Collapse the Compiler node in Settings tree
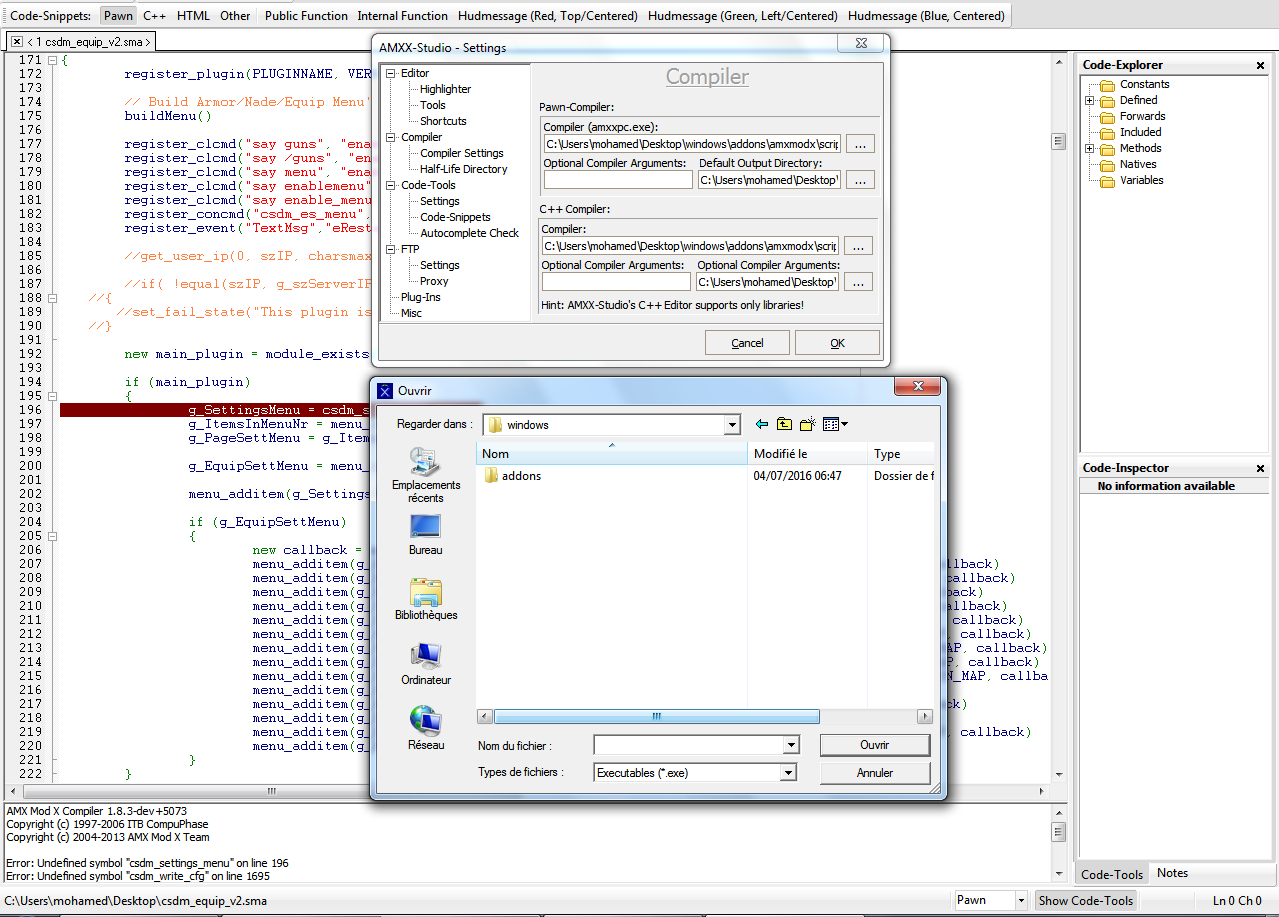1279x917 pixels. (x=391, y=137)
